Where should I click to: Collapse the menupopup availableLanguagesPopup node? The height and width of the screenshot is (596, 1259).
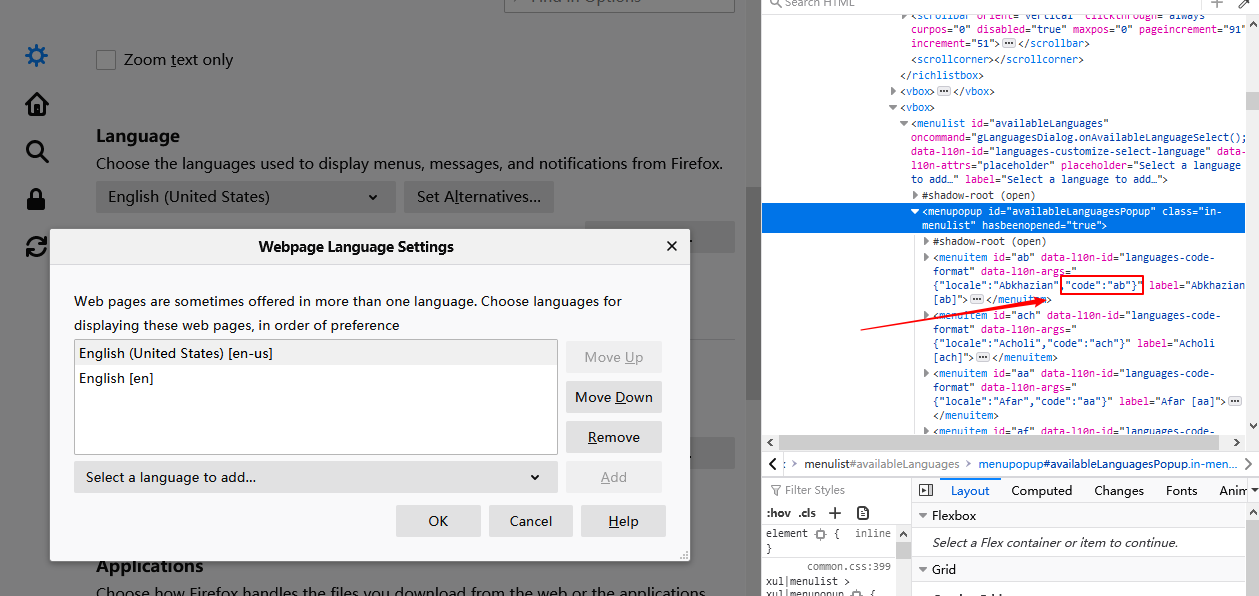click(915, 211)
